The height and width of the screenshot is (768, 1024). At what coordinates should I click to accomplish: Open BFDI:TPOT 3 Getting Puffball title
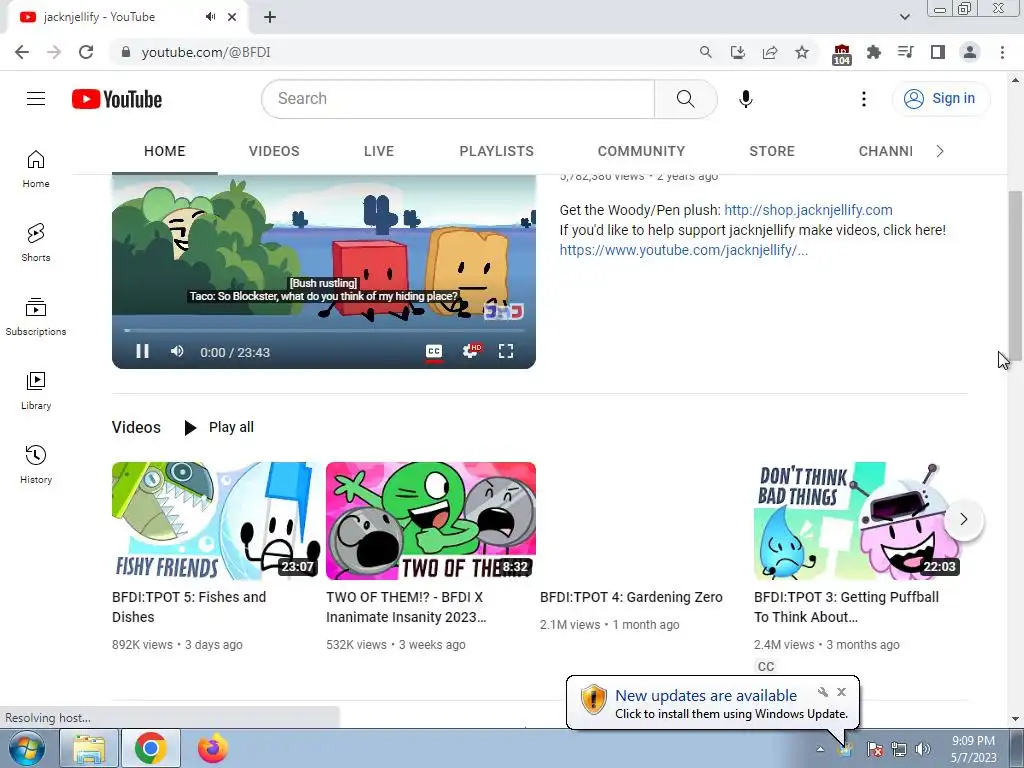point(846,607)
